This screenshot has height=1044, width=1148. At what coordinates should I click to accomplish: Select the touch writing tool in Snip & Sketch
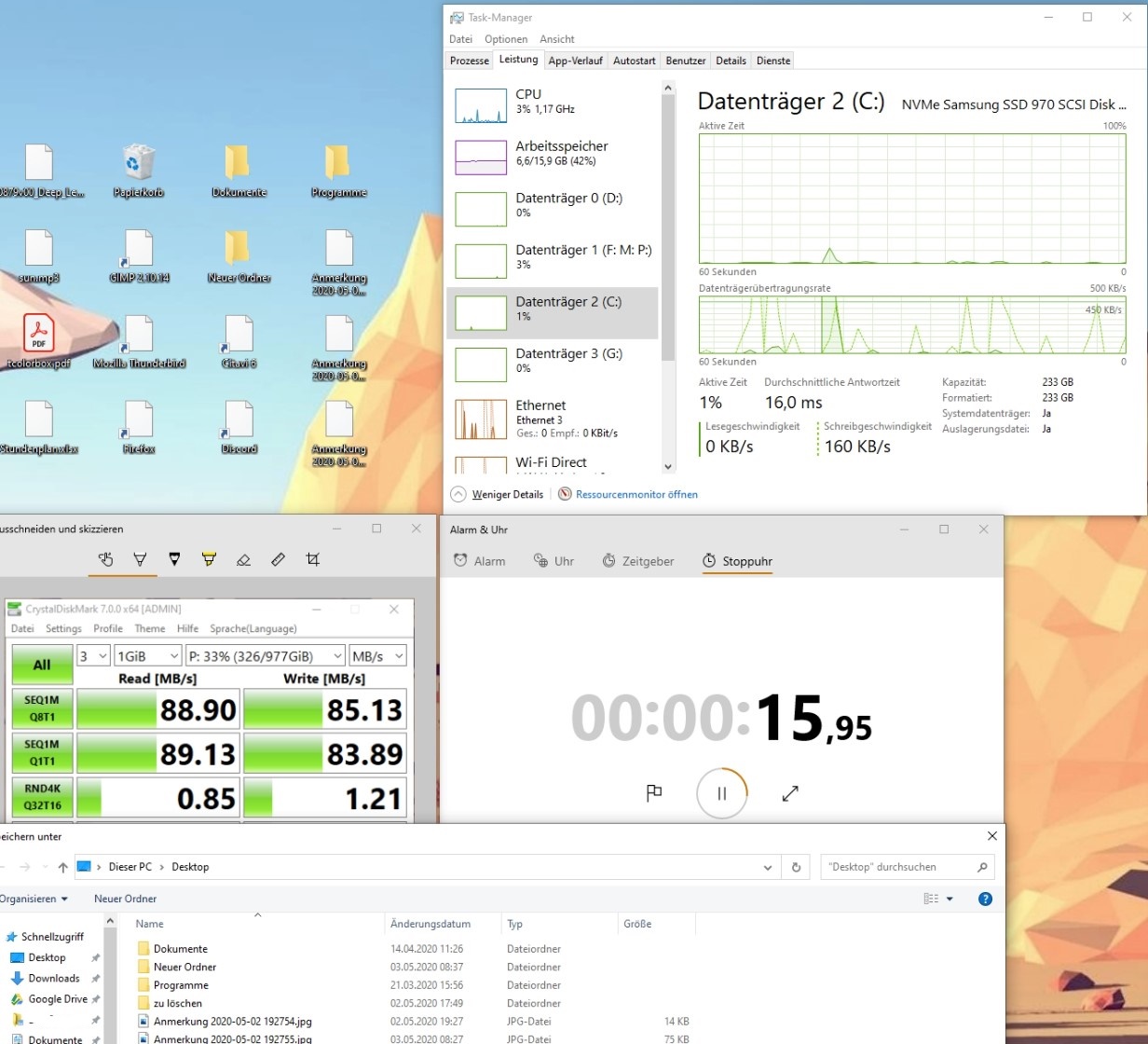pos(106,559)
